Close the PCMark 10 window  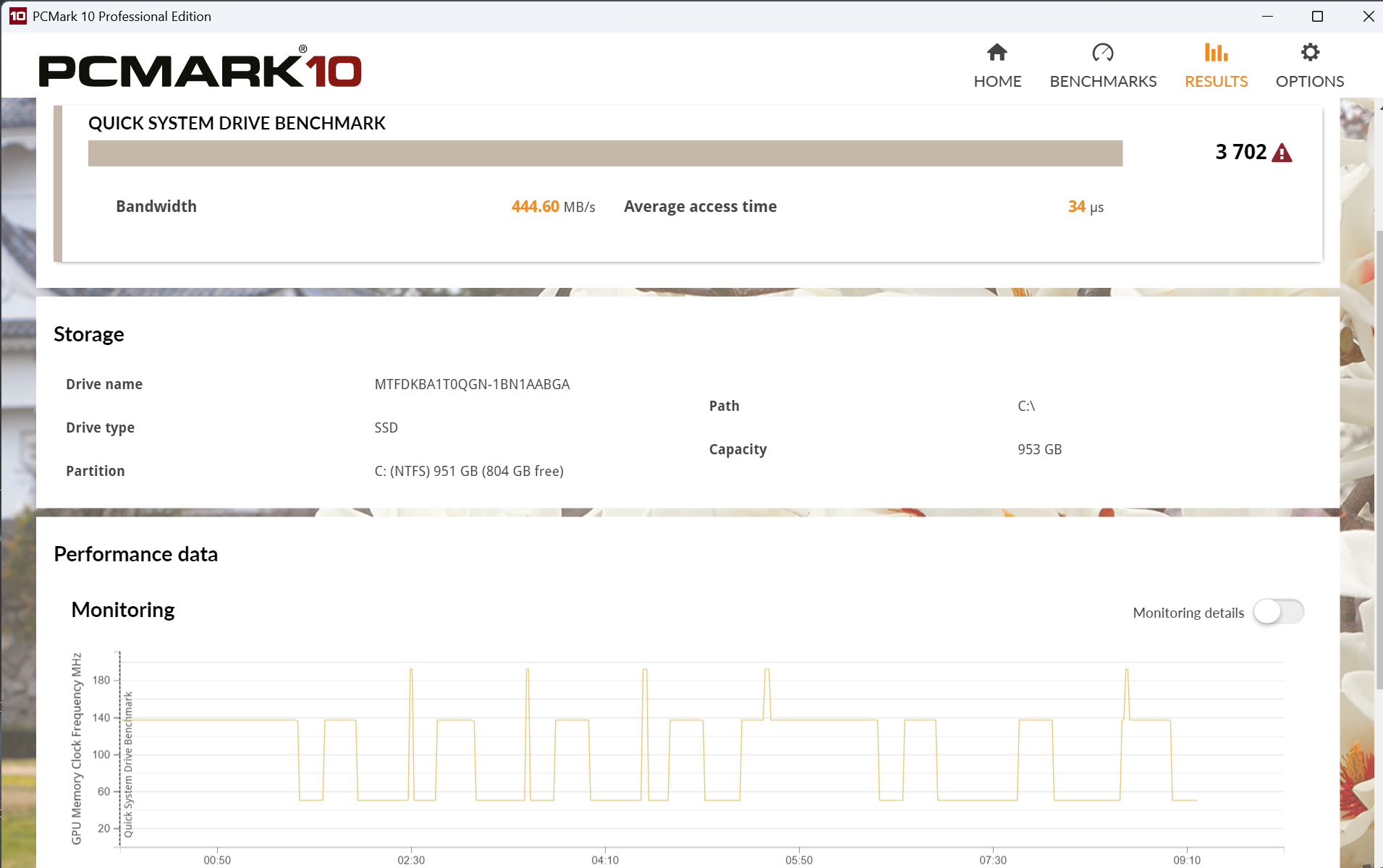coord(1368,16)
